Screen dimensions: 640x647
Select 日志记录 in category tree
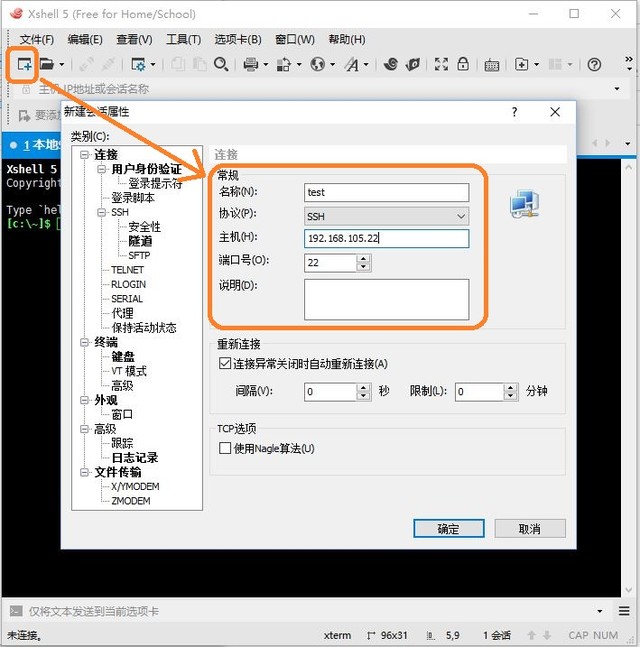pyautogui.click(x=135, y=458)
